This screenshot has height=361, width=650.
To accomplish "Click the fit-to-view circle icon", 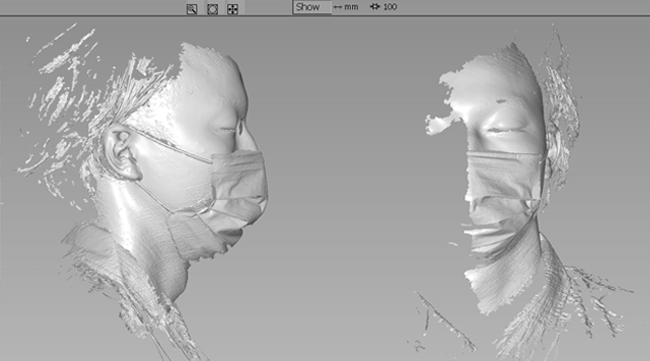I will (x=212, y=9).
